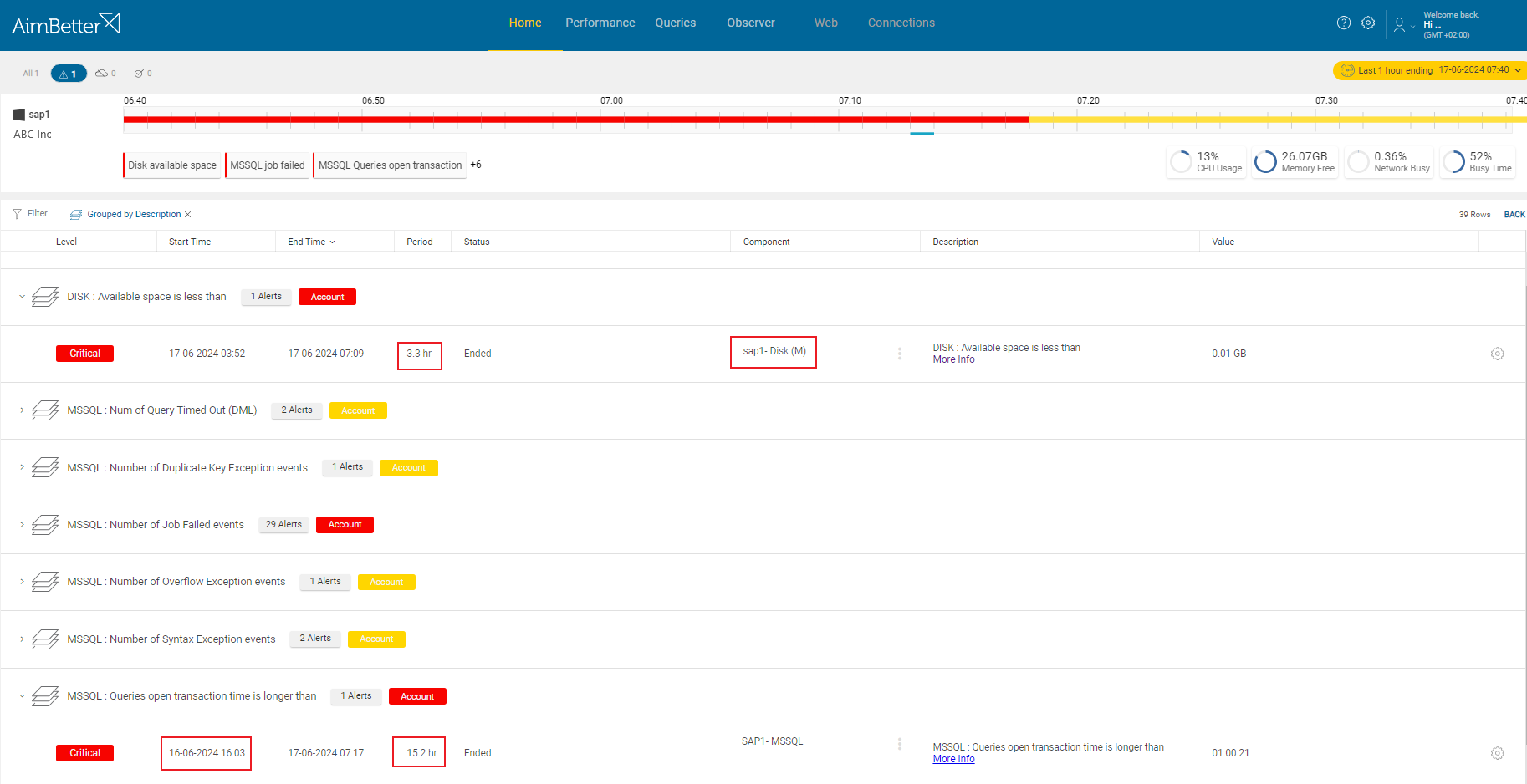Viewport: 1527px width, 784px height.
Task: Expand the Duplicate Key Exception events group
Action: [22, 467]
